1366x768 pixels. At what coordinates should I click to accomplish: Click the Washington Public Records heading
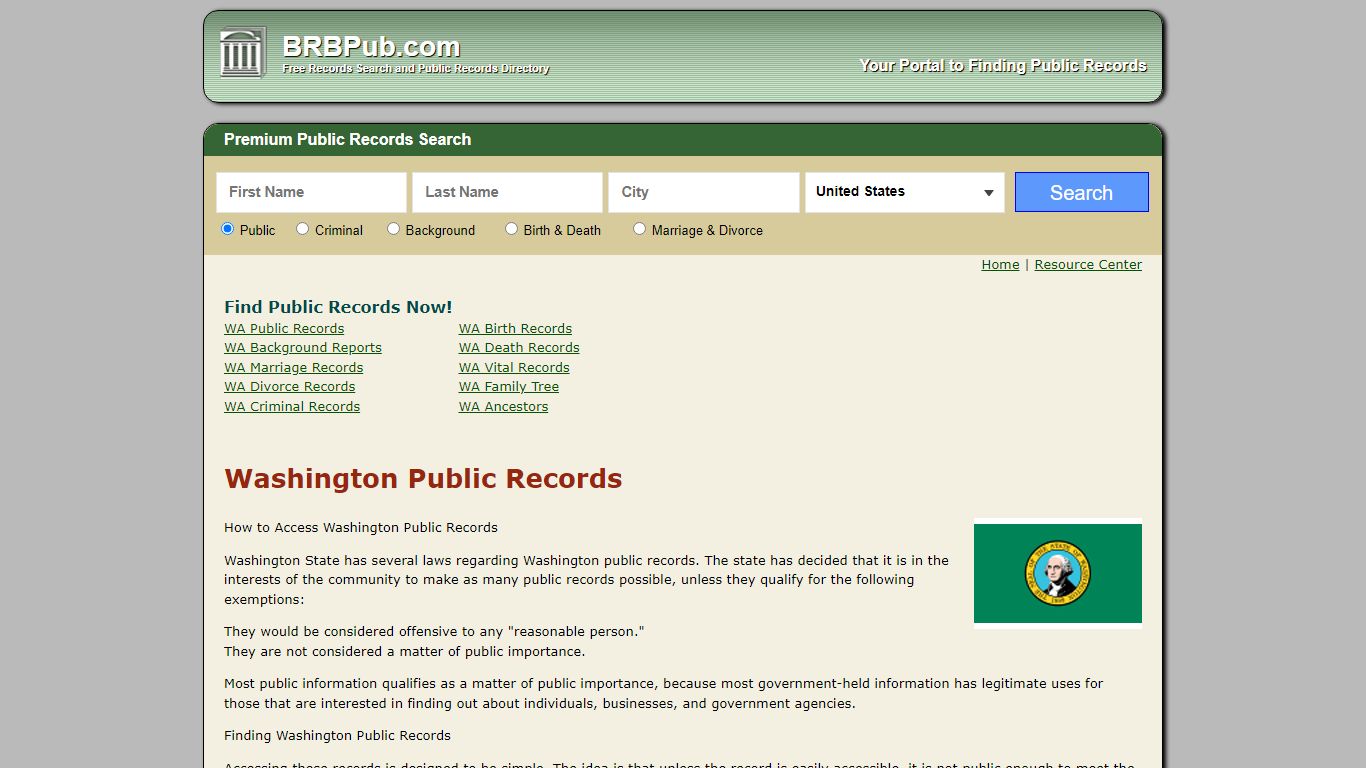point(423,479)
